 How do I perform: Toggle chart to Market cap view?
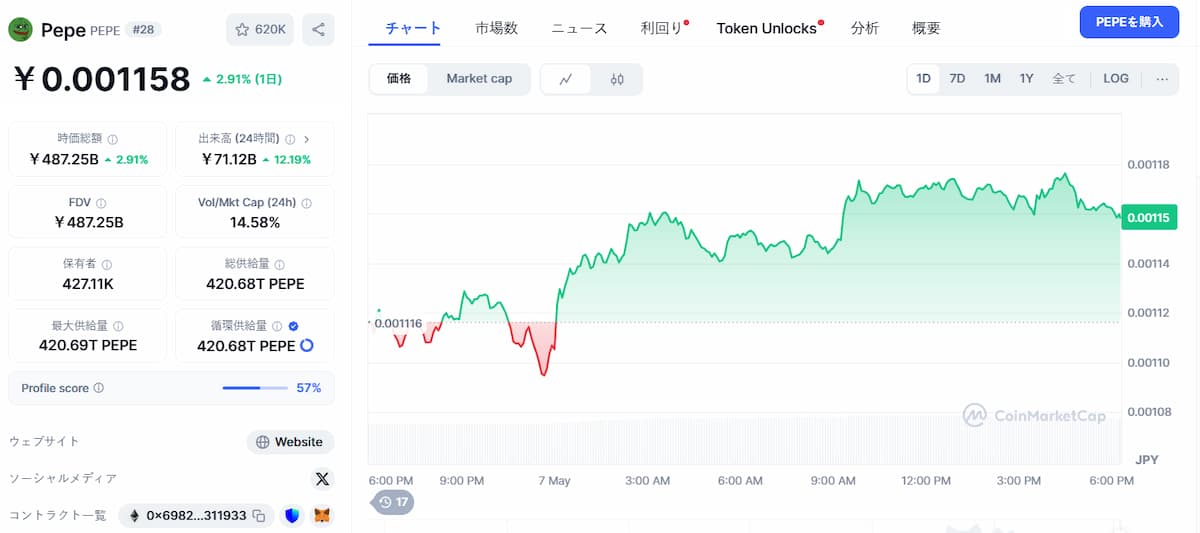pyautogui.click(x=479, y=79)
